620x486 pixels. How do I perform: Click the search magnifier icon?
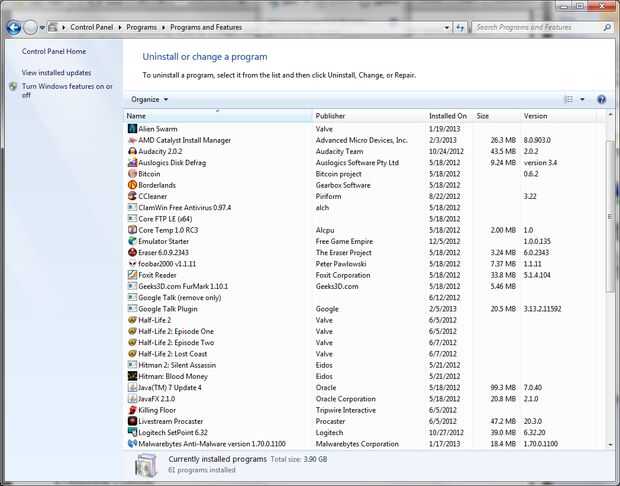[x=607, y=27]
